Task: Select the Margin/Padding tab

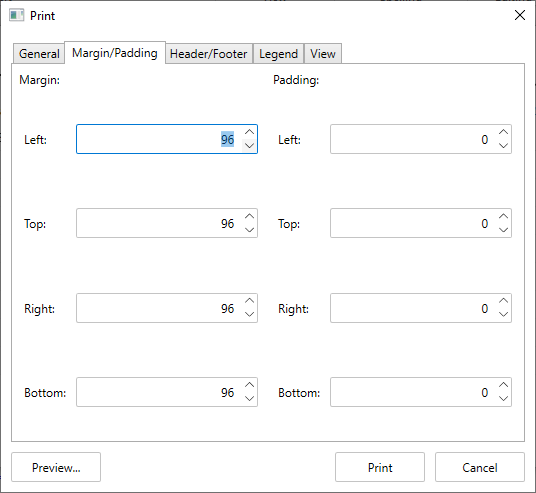Action: [115, 53]
